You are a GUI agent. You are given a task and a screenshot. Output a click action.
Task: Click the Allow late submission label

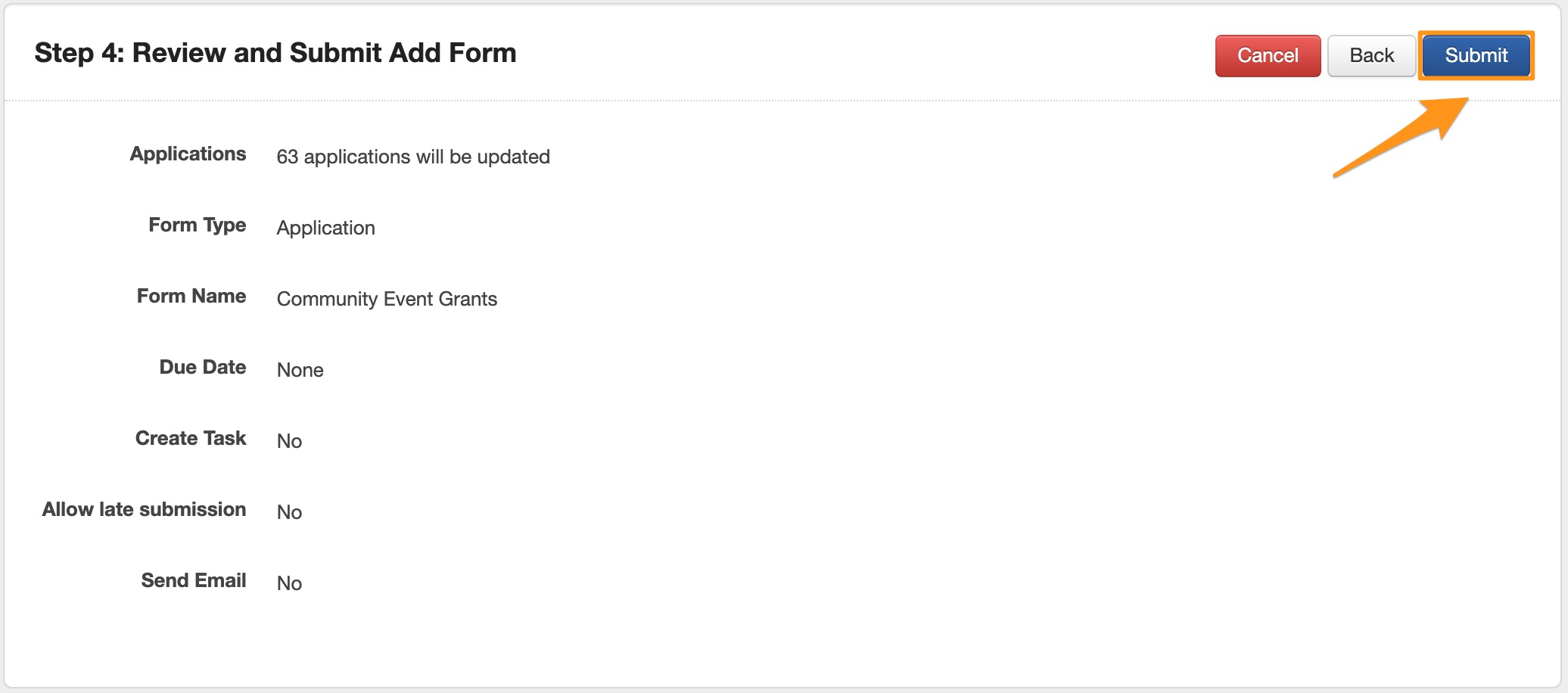[x=144, y=509]
